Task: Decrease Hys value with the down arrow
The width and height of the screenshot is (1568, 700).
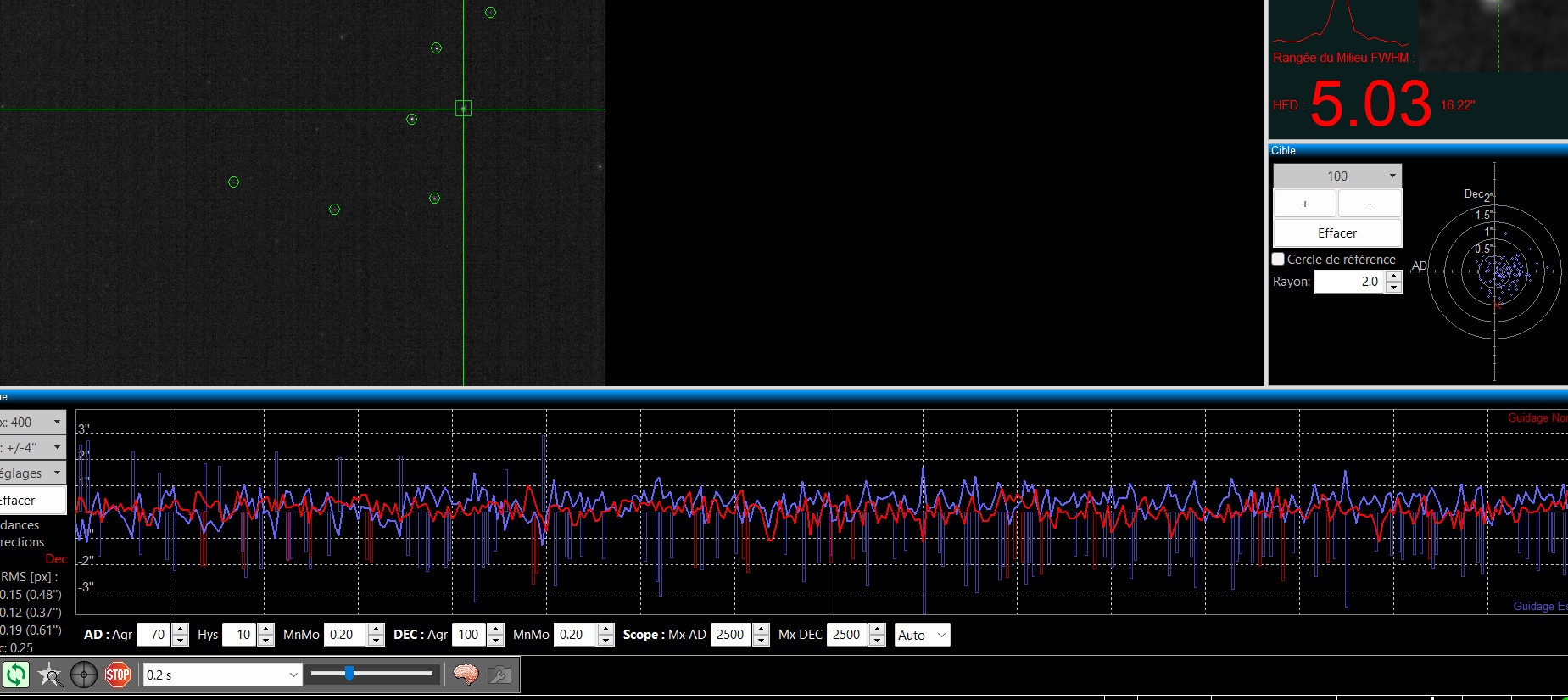Action: point(265,641)
